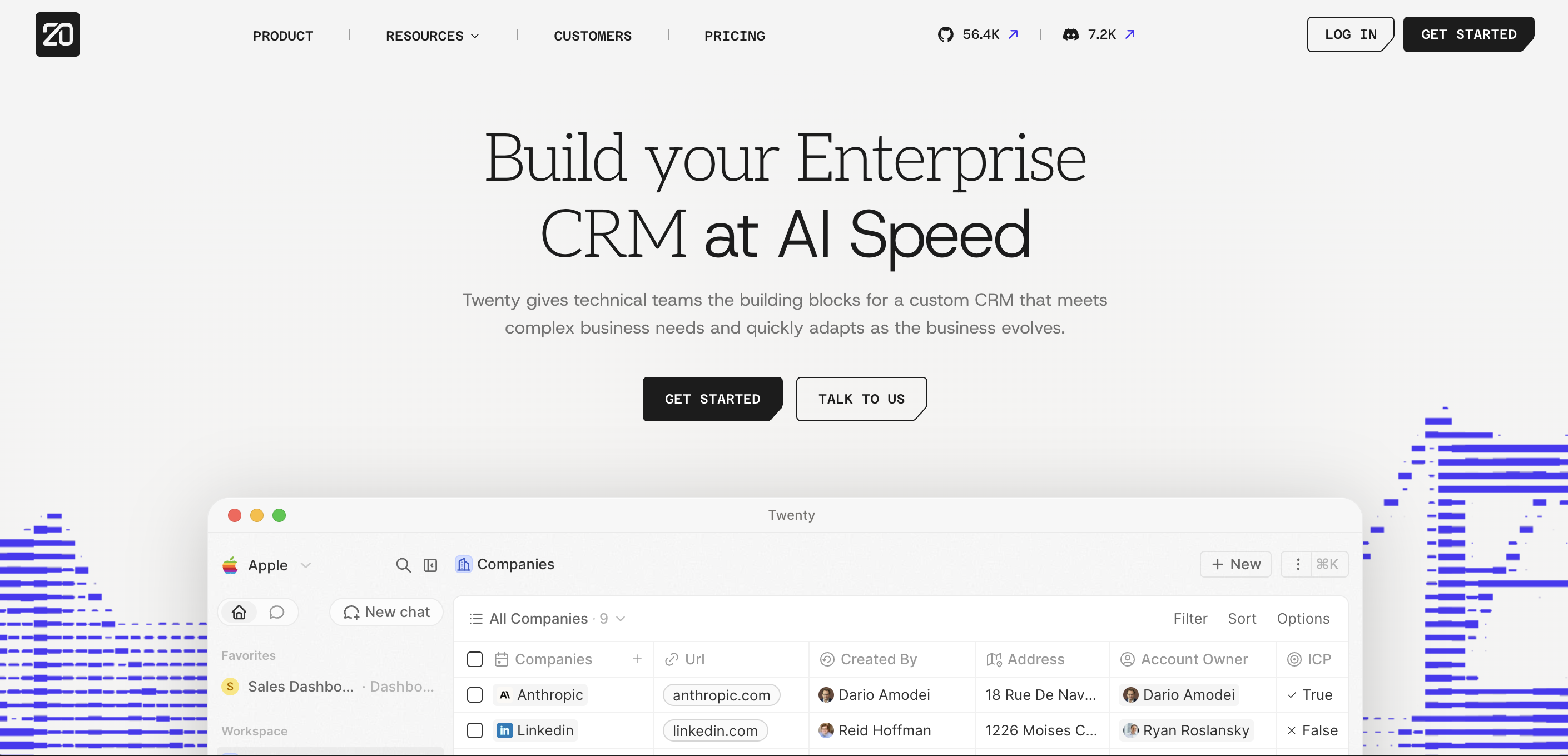Open the GitHub 56.4K link
Image resolution: width=1568 pixels, height=756 pixels.
tap(977, 34)
